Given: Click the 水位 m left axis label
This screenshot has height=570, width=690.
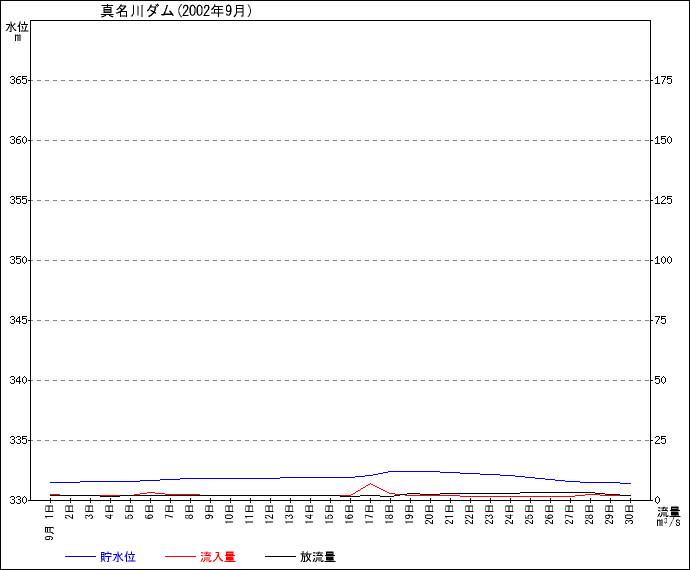Looking at the screenshot, I should click(18, 31).
